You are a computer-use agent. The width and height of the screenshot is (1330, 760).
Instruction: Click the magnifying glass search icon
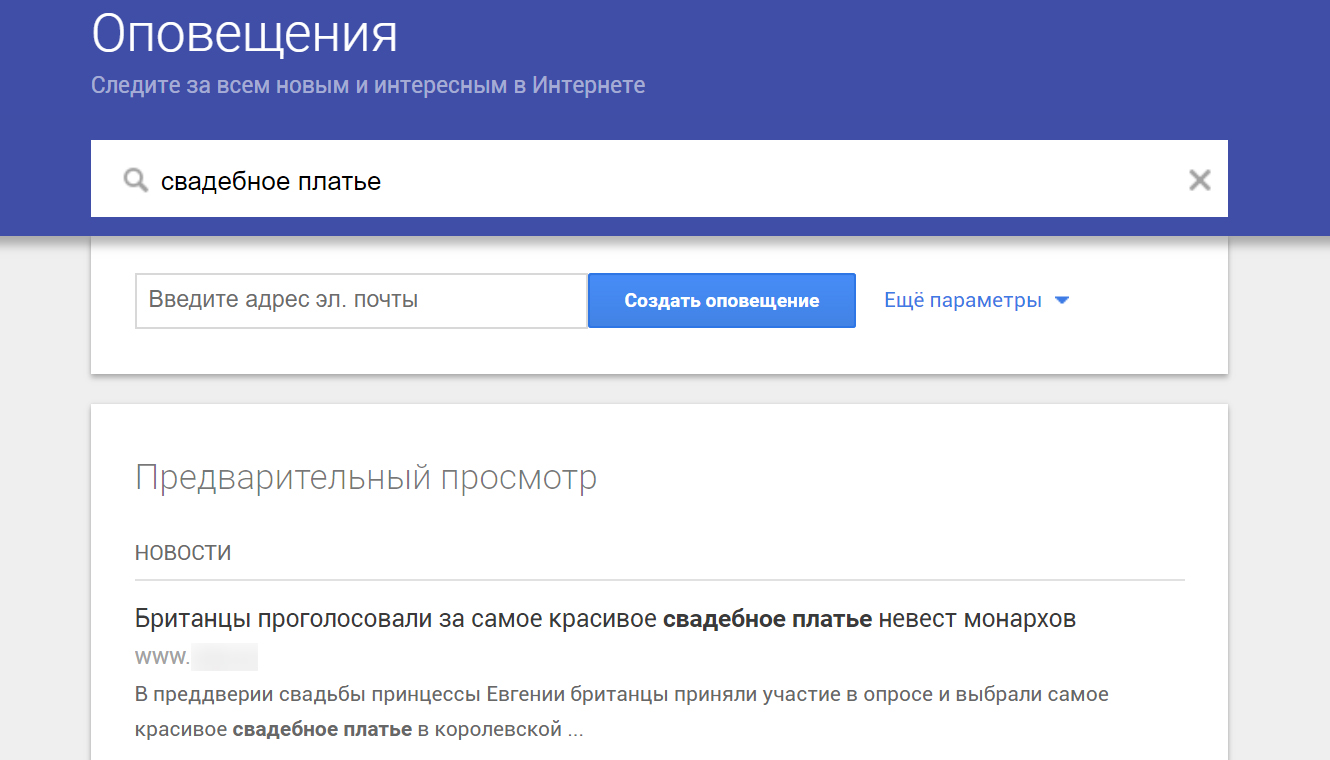(135, 179)
